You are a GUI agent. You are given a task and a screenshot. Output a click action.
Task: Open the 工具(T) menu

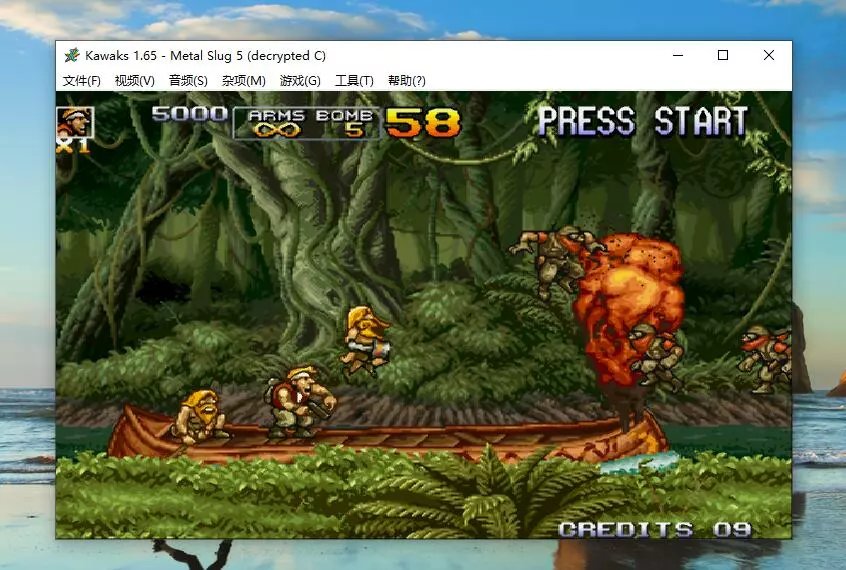point(354,81)
